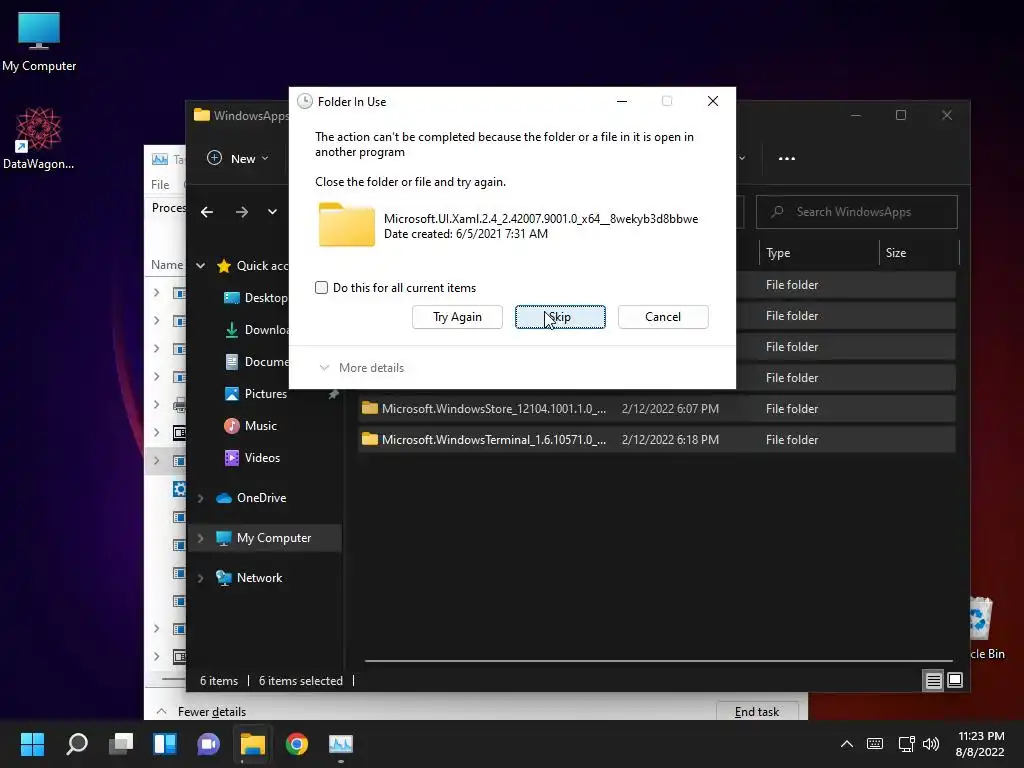Click the network tray icon
Viewport: 1024px width, 768px height.
pos(906,744)
